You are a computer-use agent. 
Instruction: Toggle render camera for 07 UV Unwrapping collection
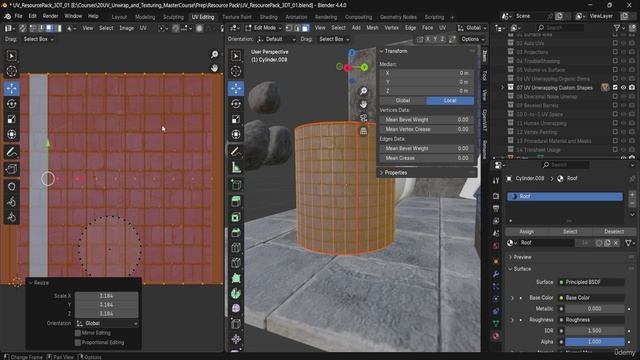[x=632, y=88]
